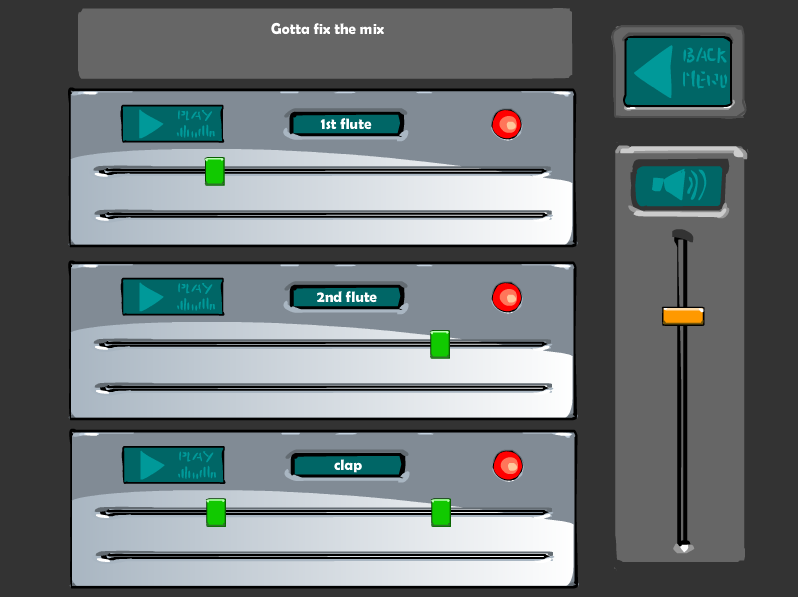This screenshot has height=597, width=798.
Task: Click the clap name label
Action: click(x=347, y=465)
